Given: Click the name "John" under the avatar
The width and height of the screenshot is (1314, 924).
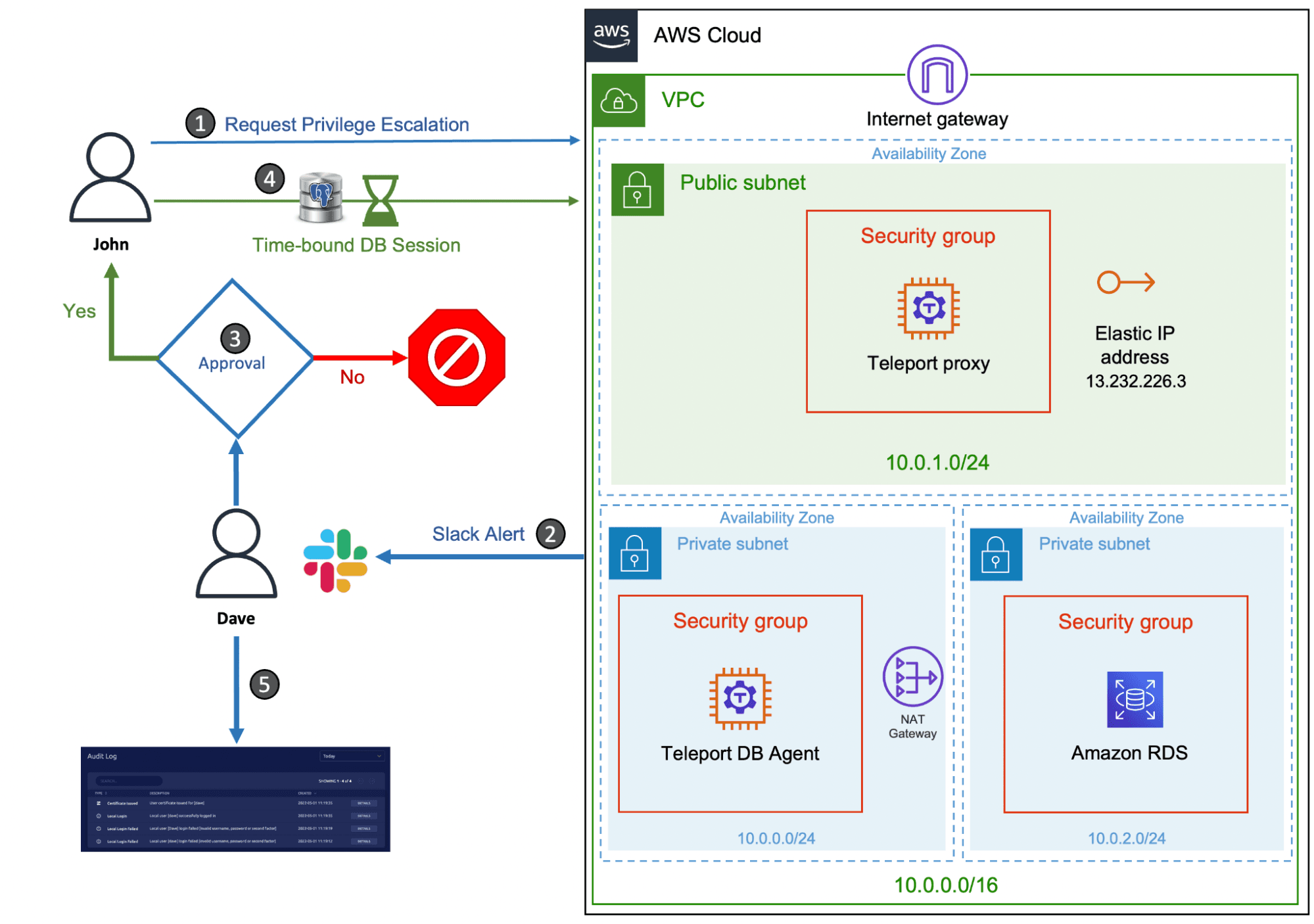Looking at the screenshot, I should 110,244.
